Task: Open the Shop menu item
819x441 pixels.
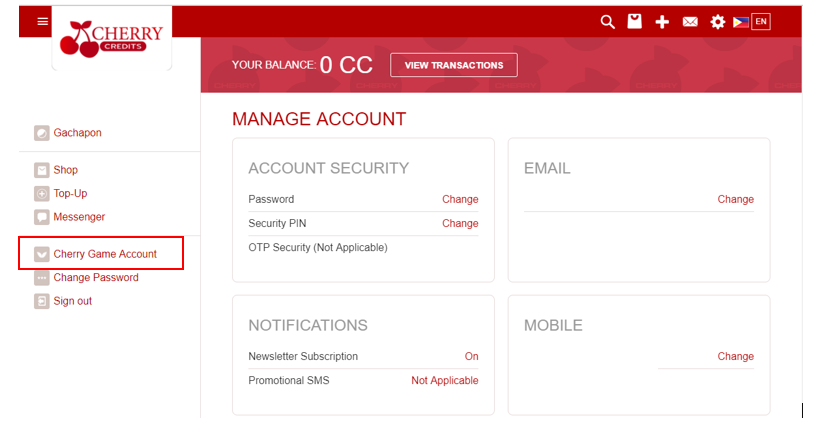Action: pos(65,170)
